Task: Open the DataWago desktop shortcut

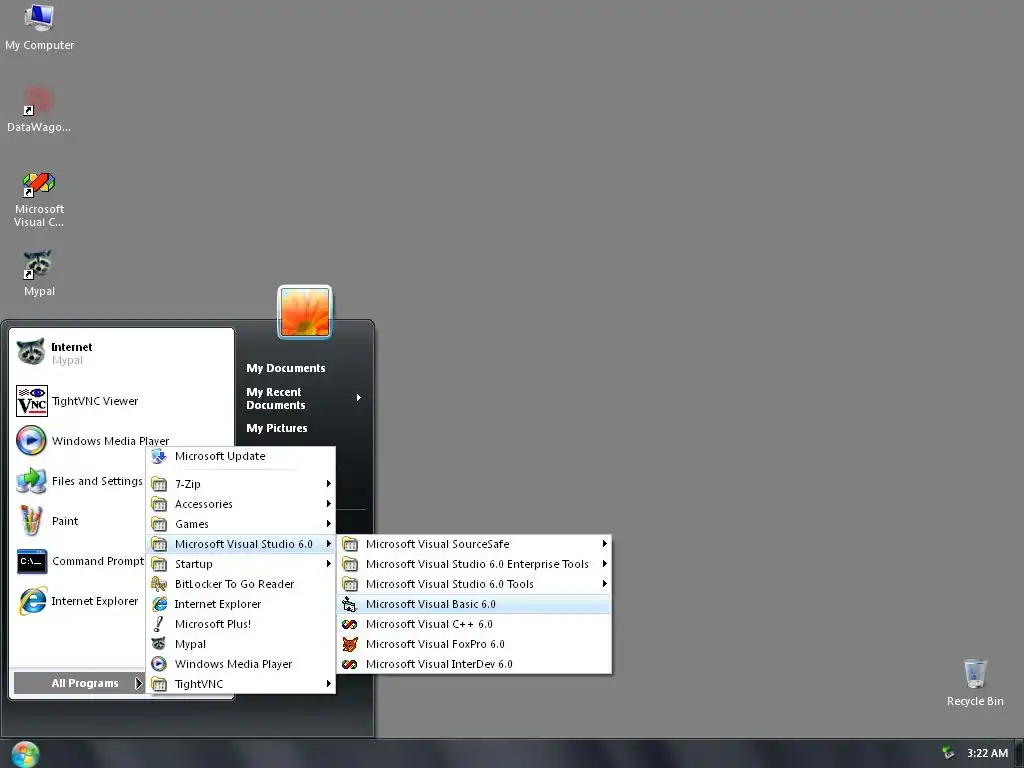Action: 39,110
